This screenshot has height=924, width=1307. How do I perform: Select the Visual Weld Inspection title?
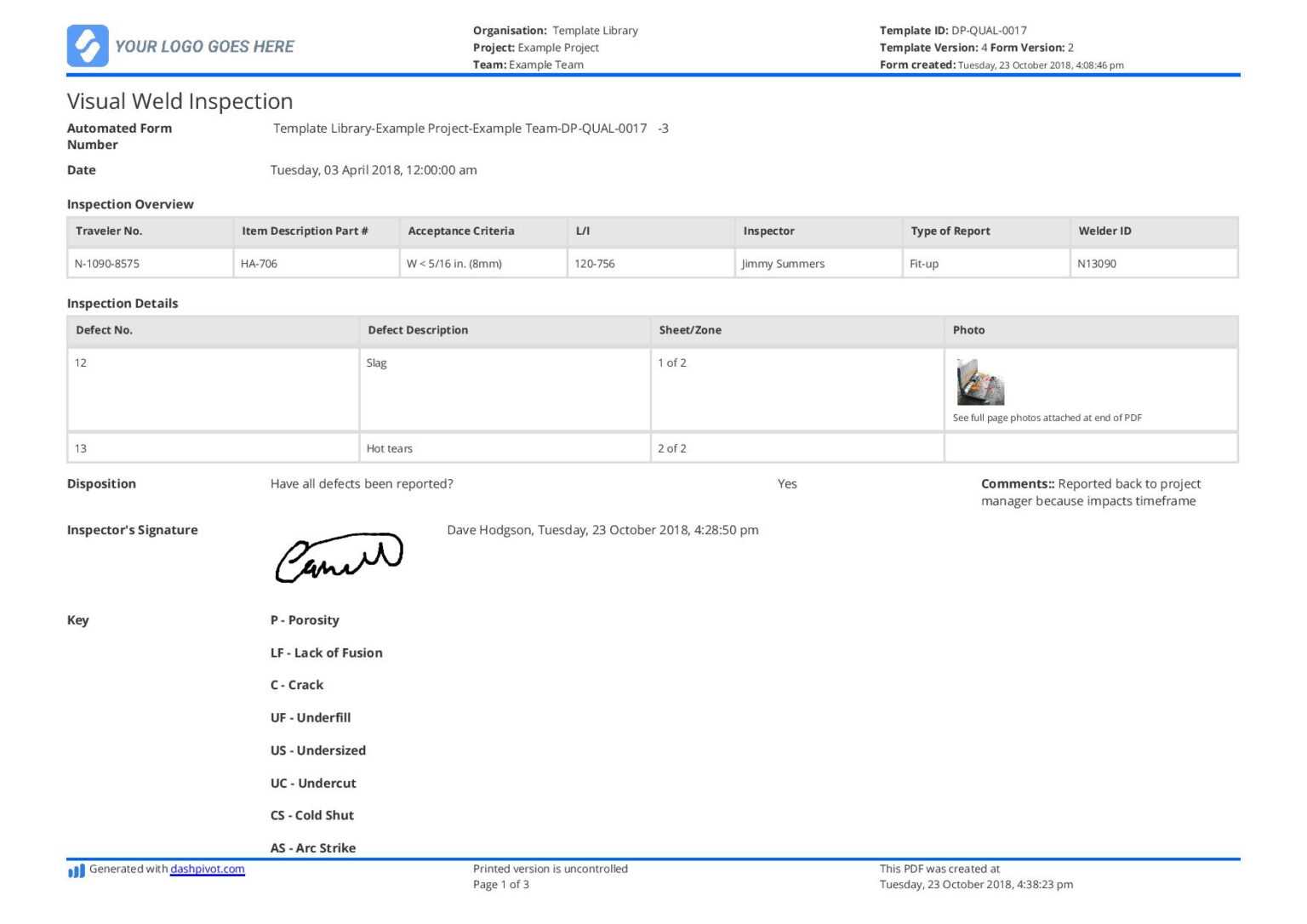180,100
